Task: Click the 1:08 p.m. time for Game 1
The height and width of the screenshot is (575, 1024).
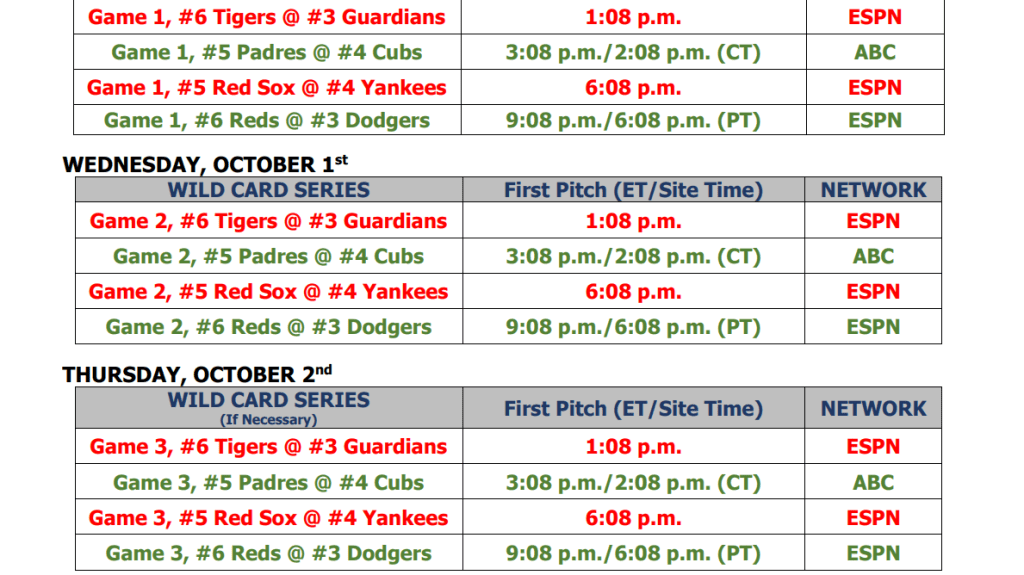Action: coord(633,17)
